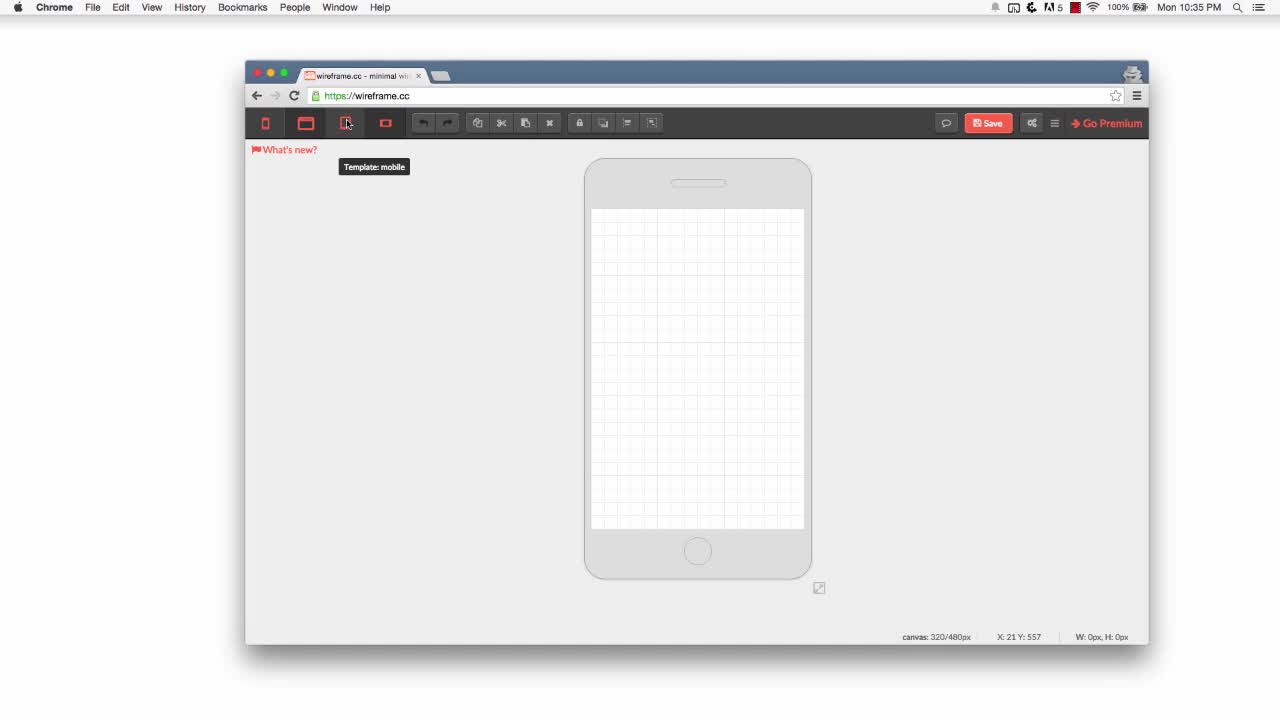1280x720 pixels.
Task: Open the comment speech bubble
Action: 946,123
